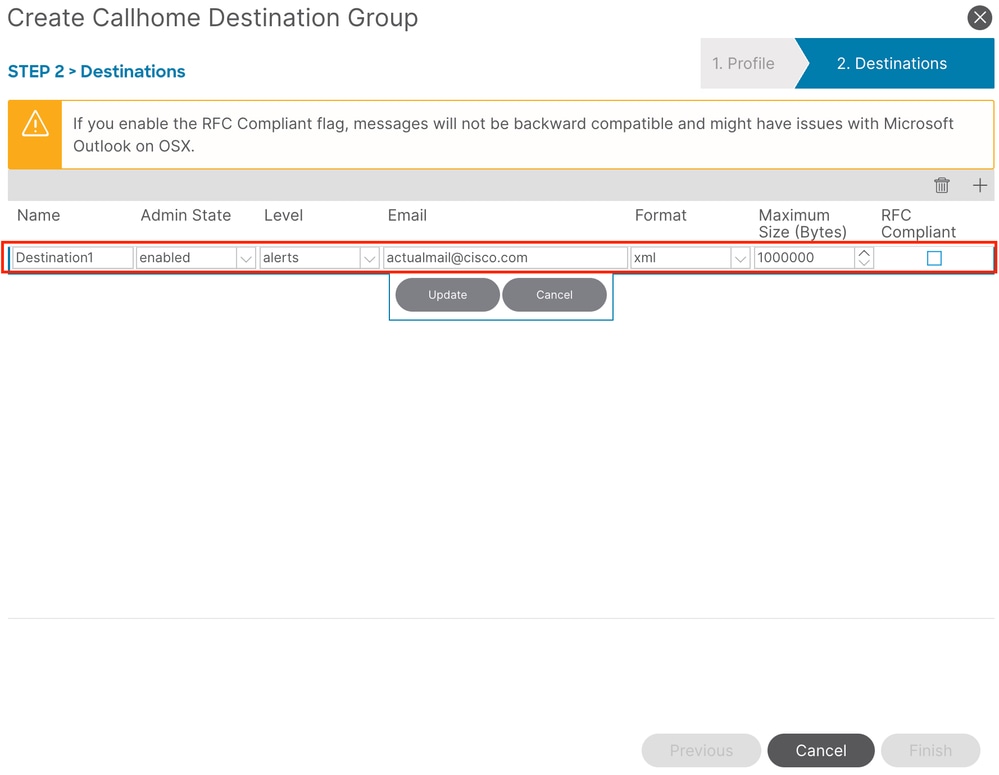
Task: Toggle RFC Compliant off for Destination1
Action: pyautogui.click(x=934, y=257)
